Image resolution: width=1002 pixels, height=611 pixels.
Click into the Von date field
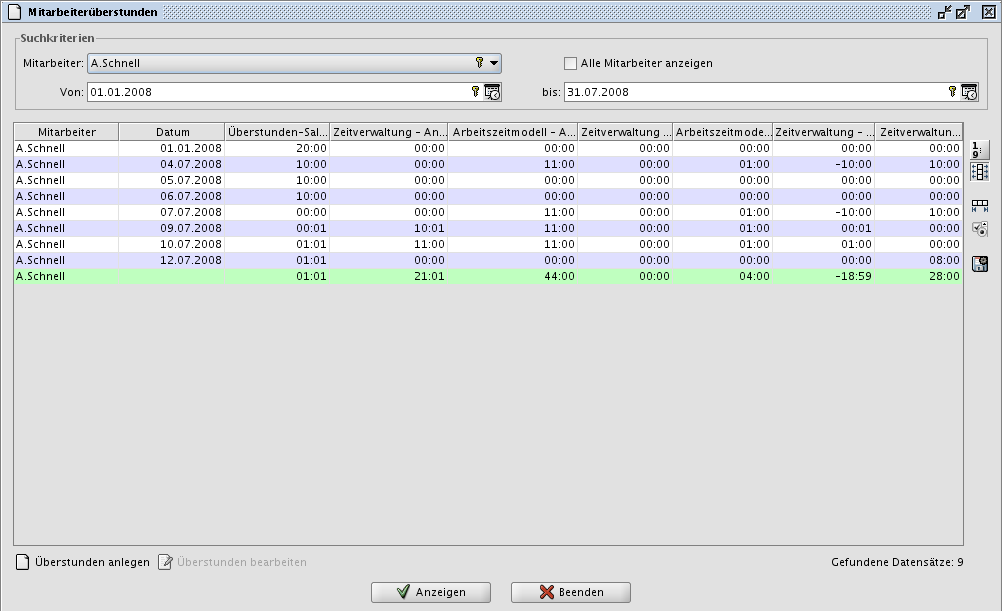point(275,92)
